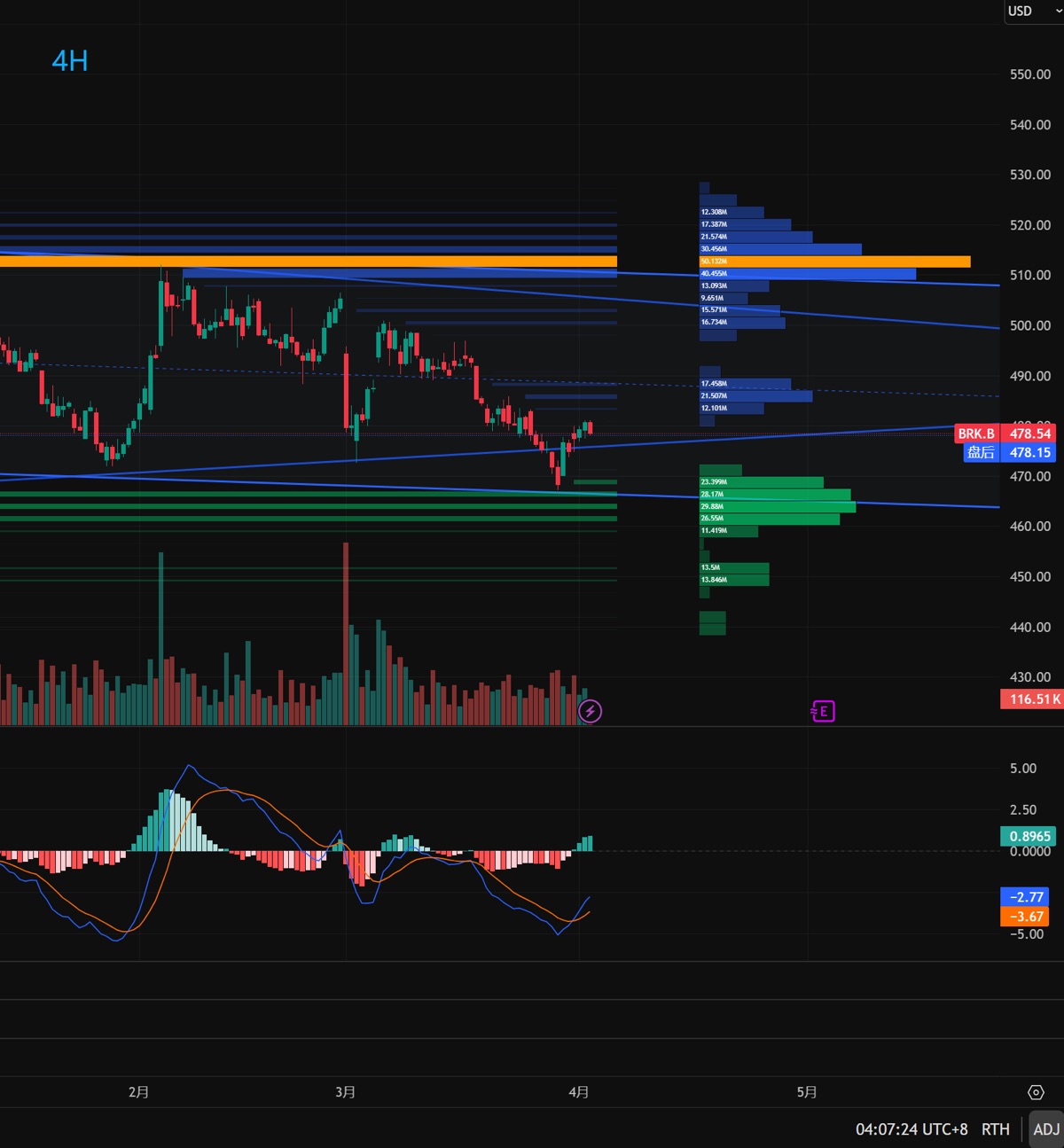1064x1148 pixels.
Task: Select the blue 40.455M volume profile bar
Action: click(x=807, y=274)
